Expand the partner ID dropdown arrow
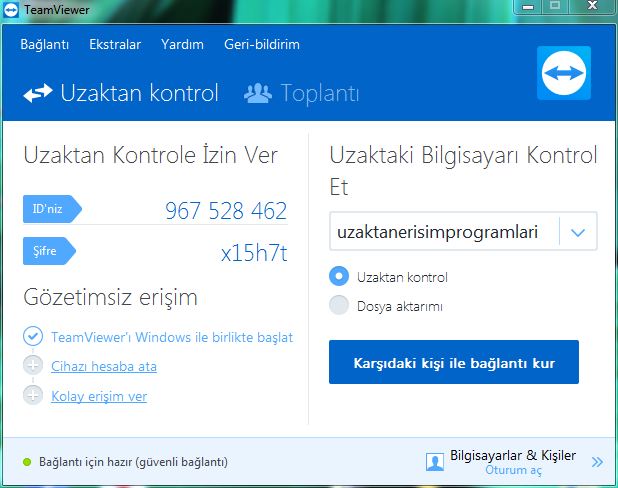This screenshot has width=618, height=488. [x=578, y=232]
